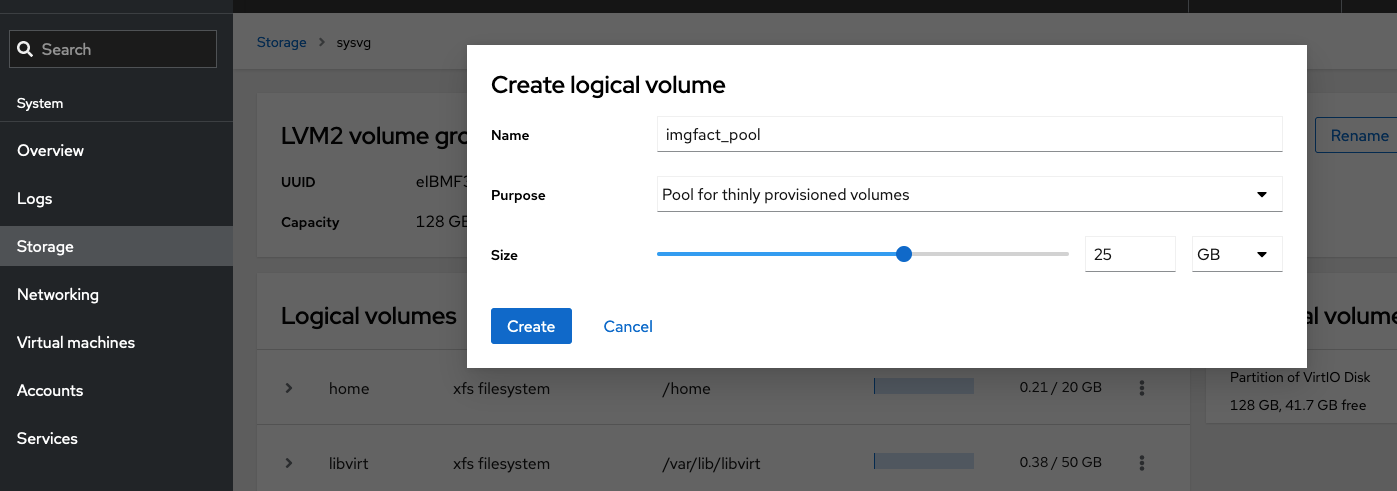Click the Storage breadcrumb link

point(281,43)
